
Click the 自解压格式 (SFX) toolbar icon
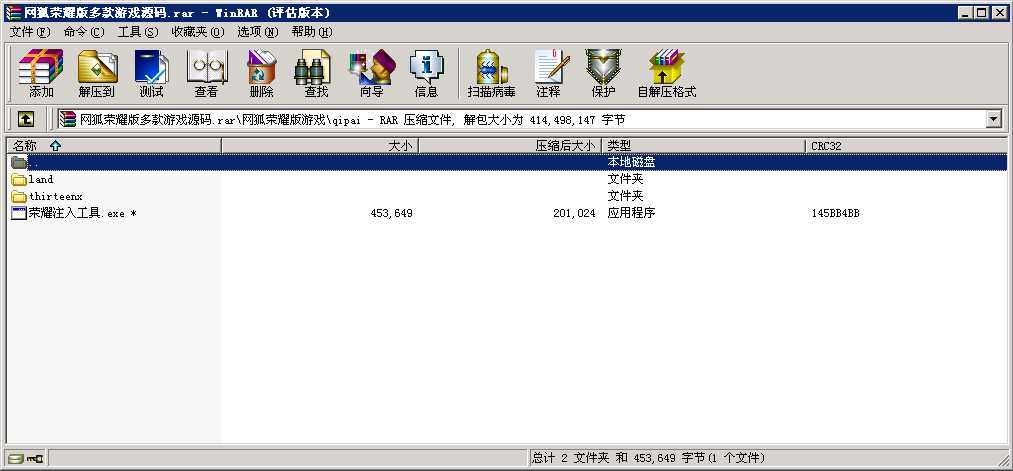pyautogui.click(x=667, y=67)
